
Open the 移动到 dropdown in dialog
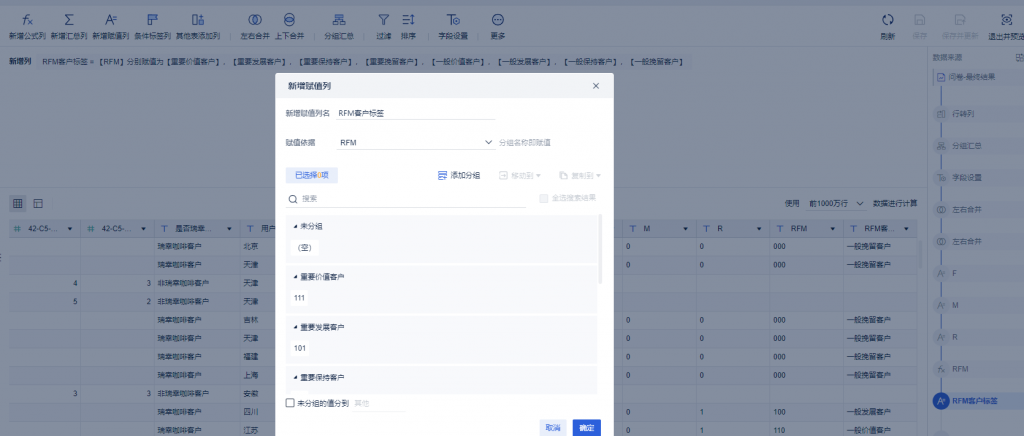(520, 176)
